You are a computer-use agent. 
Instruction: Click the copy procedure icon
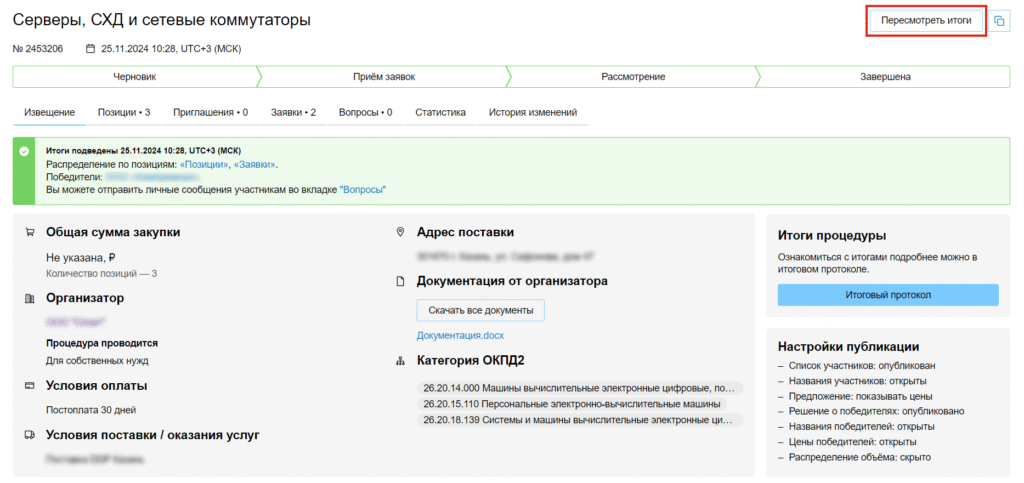[1000, 21]
